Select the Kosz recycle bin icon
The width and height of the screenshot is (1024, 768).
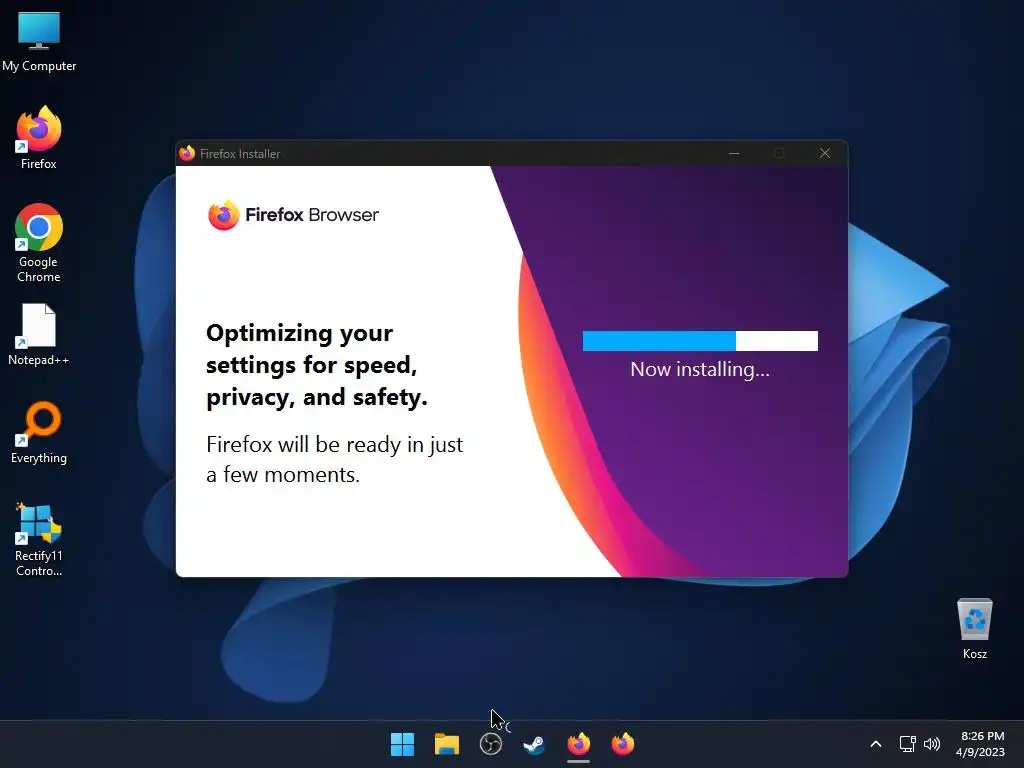click(x=974, y=628)
